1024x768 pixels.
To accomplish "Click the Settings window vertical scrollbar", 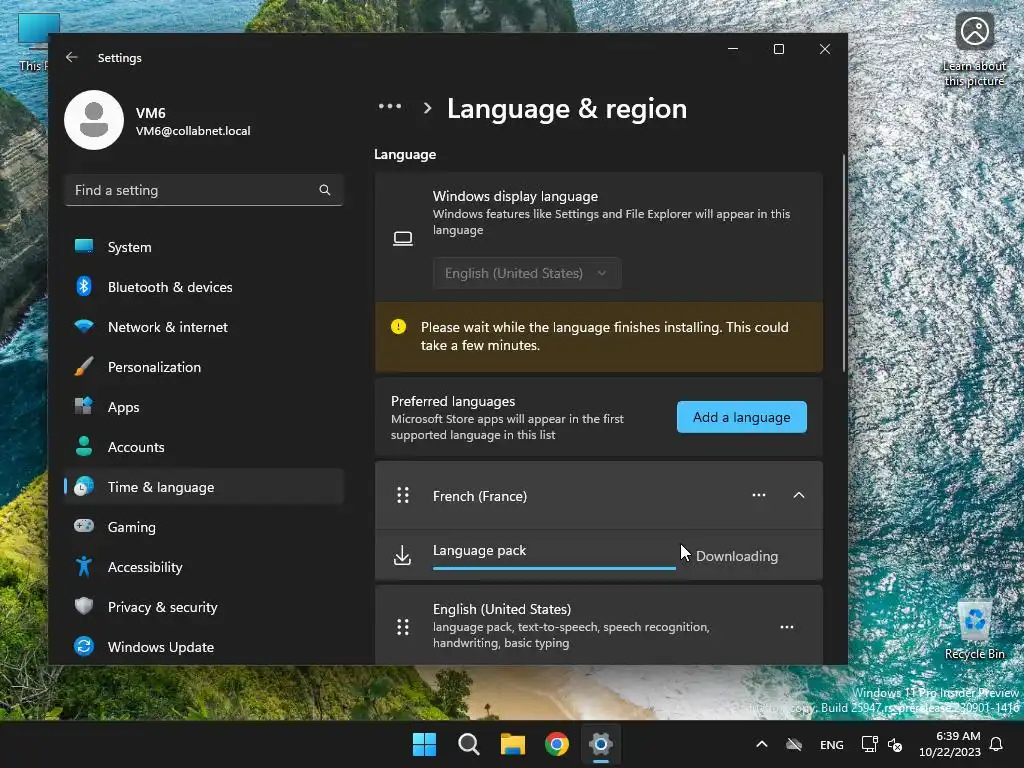I will (x=844, y=263).
